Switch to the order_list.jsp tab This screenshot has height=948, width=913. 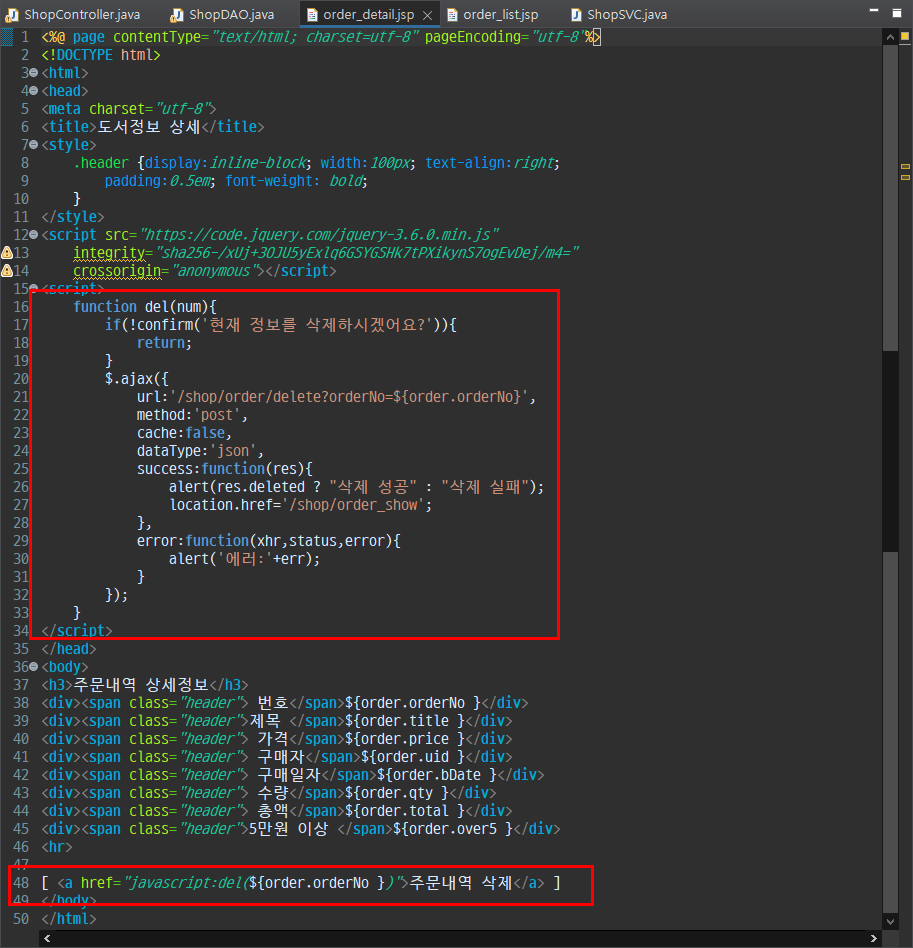pos(492,15)
